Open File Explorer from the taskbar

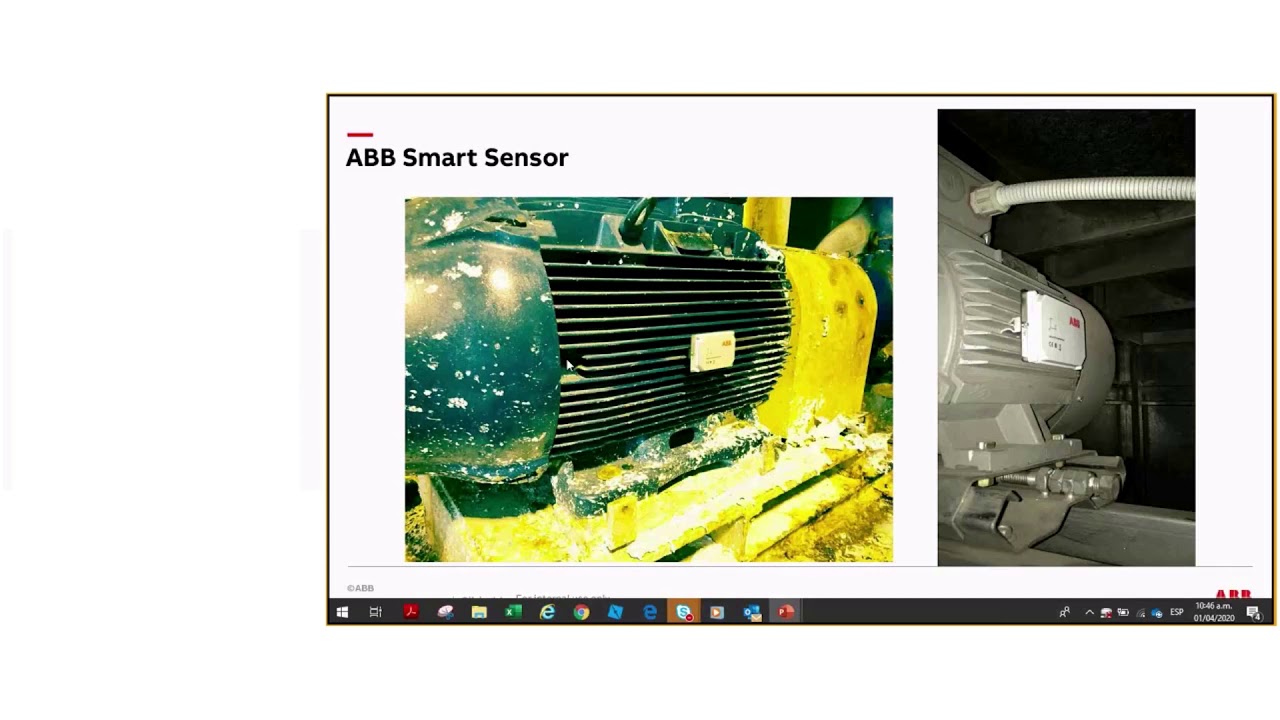[479, 612]
